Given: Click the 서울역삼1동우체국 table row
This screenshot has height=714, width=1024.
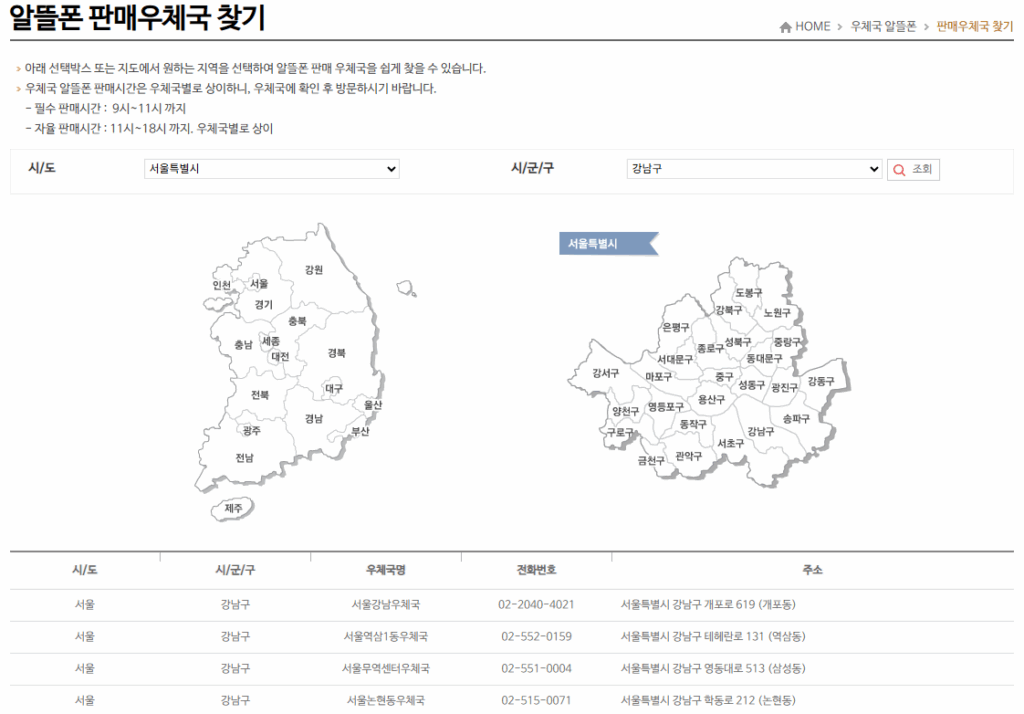Looking at the screenshot, I should (385, 636).
